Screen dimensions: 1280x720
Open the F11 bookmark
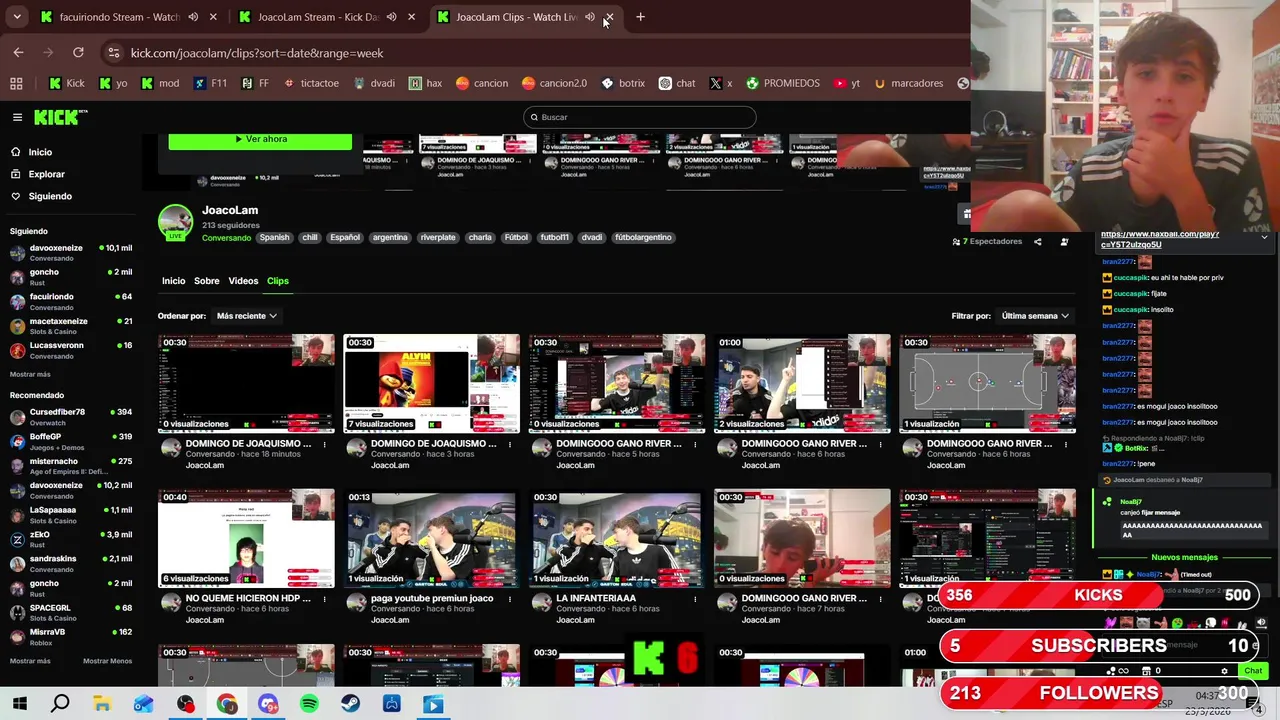pyautogui.click(x=211, y=83)
